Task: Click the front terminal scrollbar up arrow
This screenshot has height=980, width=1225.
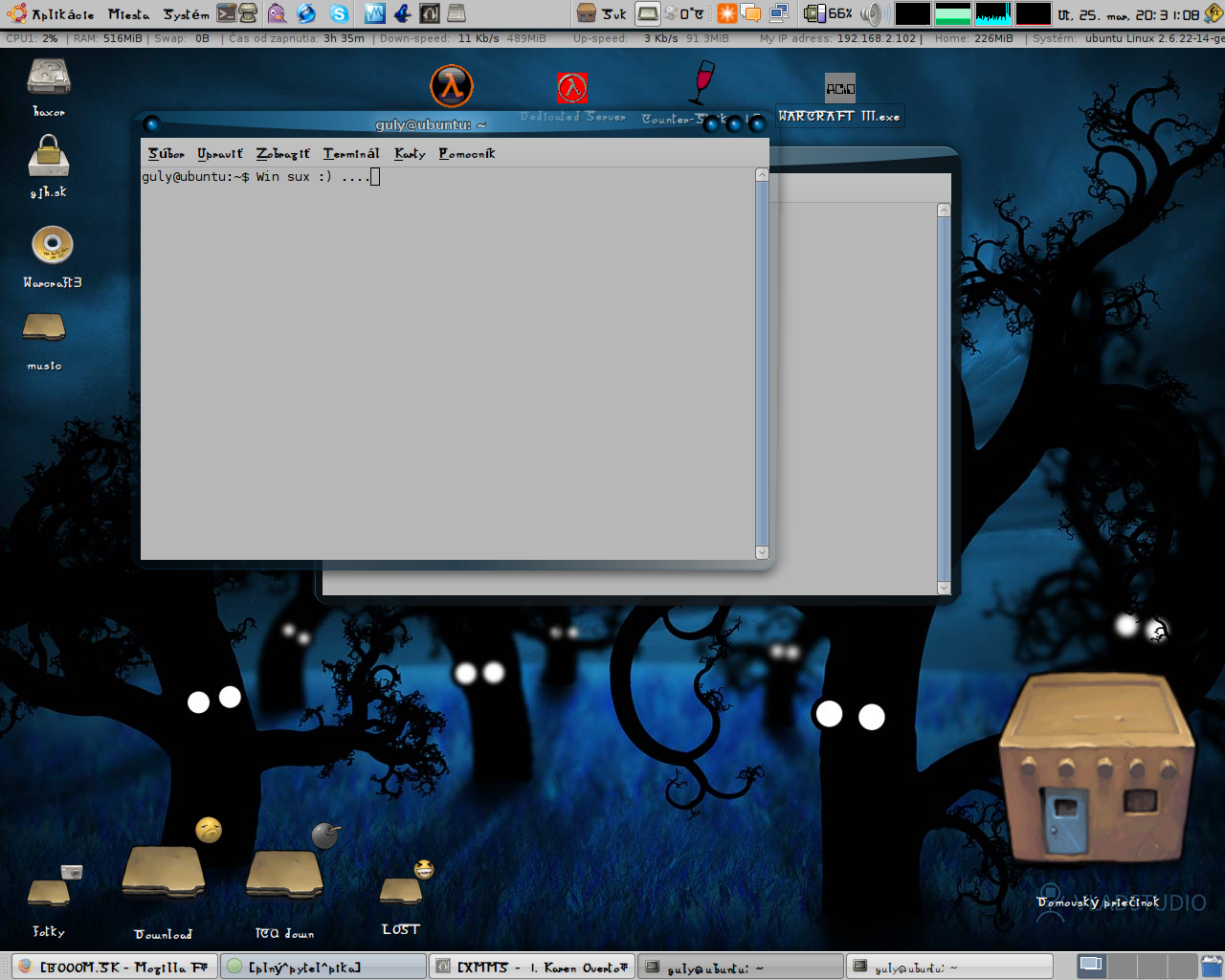Action: (x=762, y=174)
